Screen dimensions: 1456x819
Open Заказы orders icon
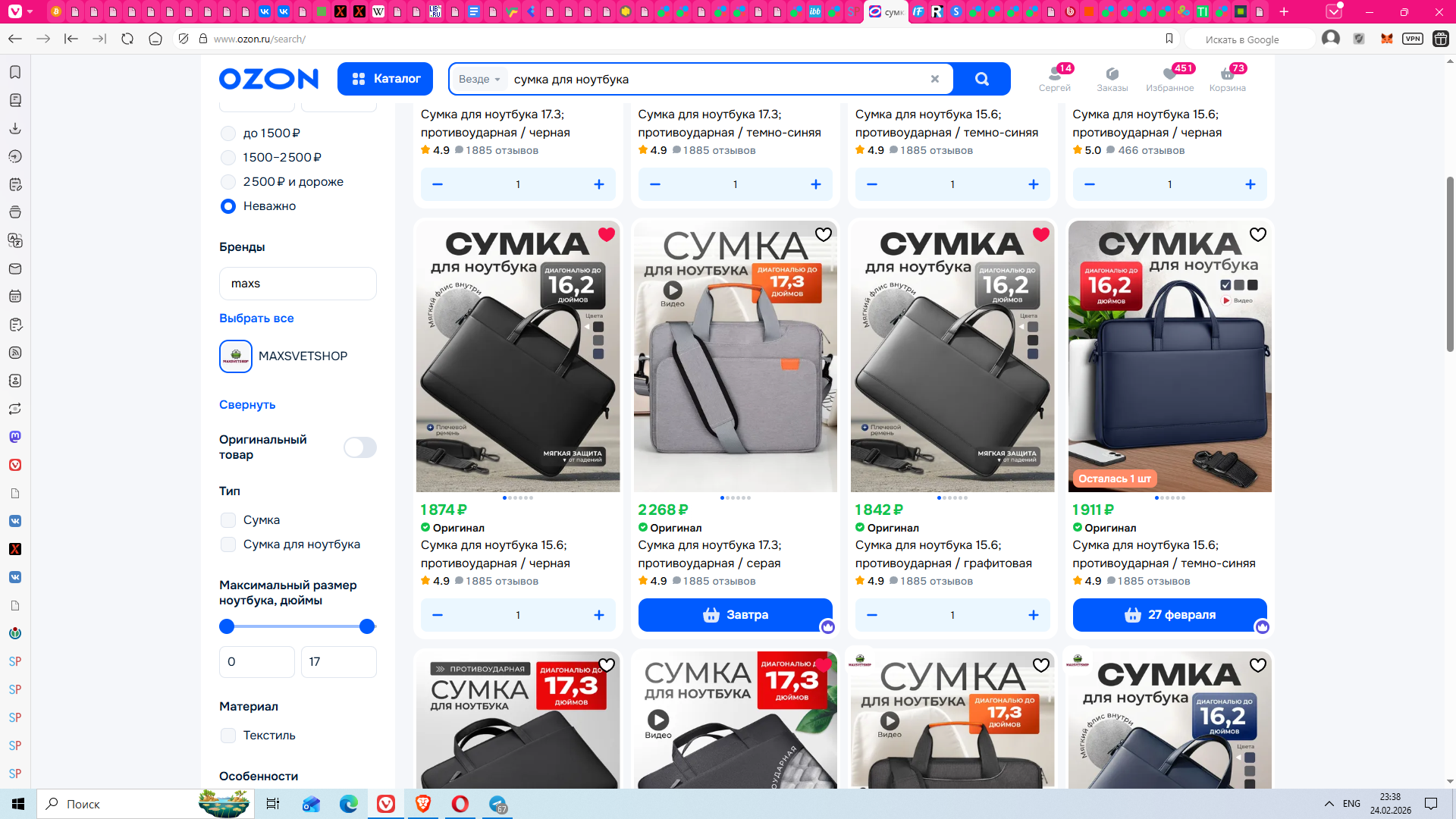1112,78
